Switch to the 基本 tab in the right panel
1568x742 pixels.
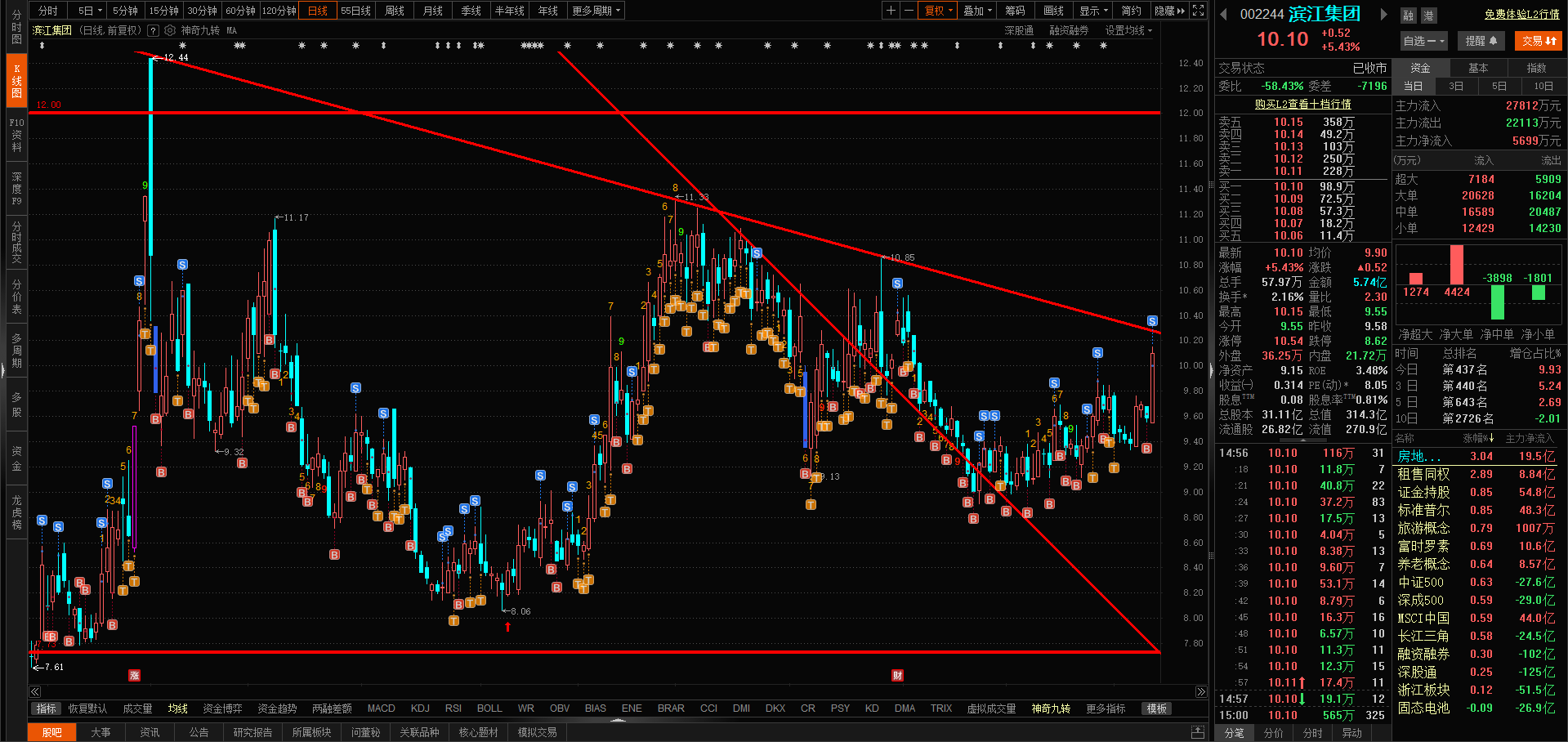1478,68
